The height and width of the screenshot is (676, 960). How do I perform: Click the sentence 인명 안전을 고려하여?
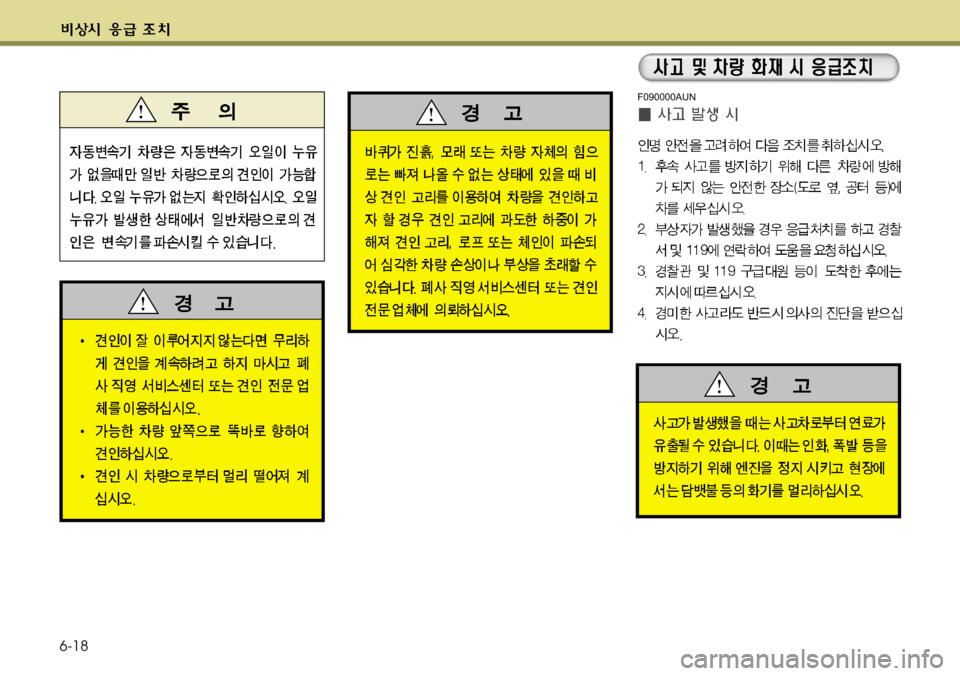click(x=760, y=145)
